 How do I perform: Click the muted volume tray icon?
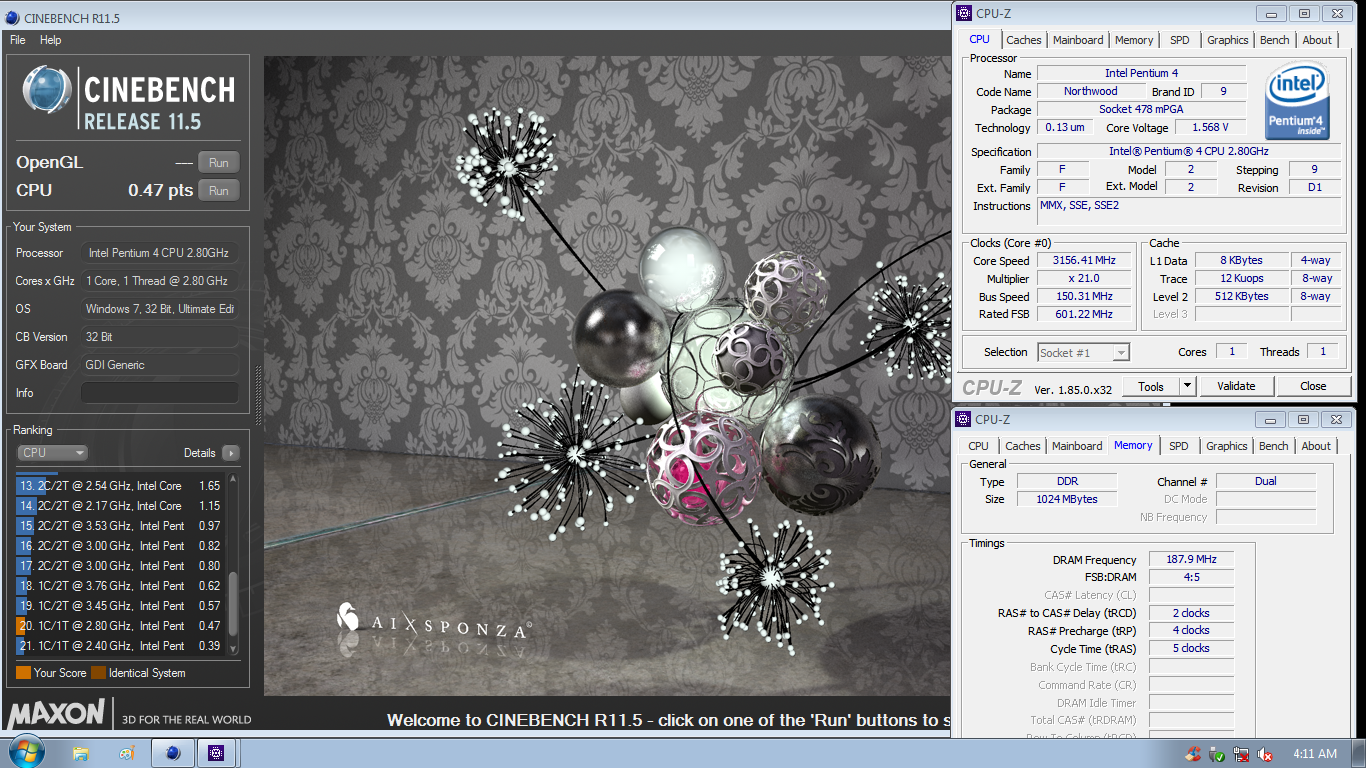click(1265, 754)
